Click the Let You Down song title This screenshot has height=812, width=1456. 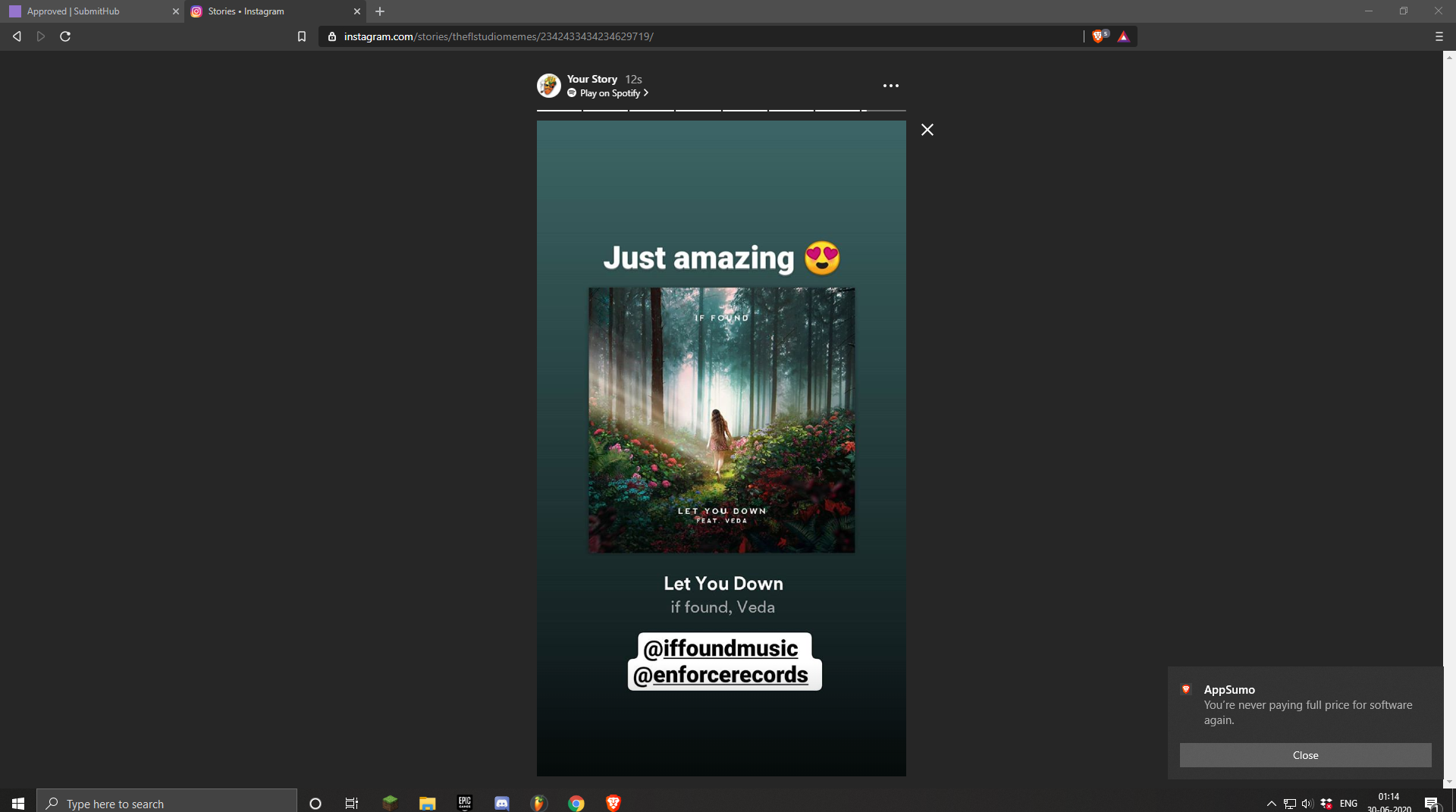(x=723, y=584)
